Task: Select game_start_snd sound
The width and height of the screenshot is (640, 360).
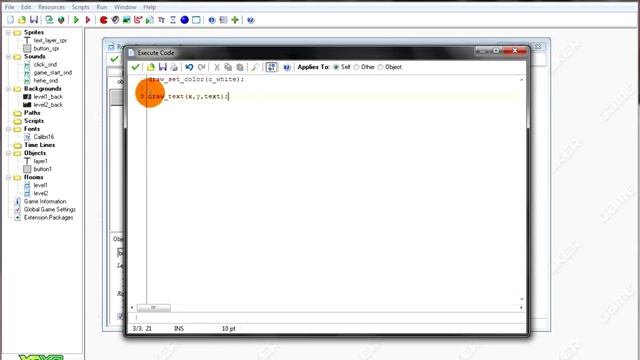Action: 53,73
